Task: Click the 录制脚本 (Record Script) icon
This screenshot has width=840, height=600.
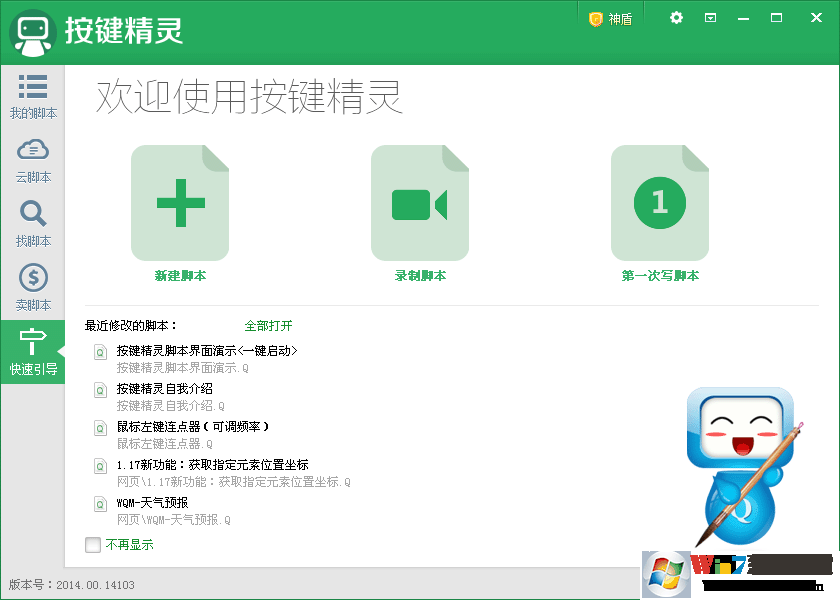Action: 420,202
